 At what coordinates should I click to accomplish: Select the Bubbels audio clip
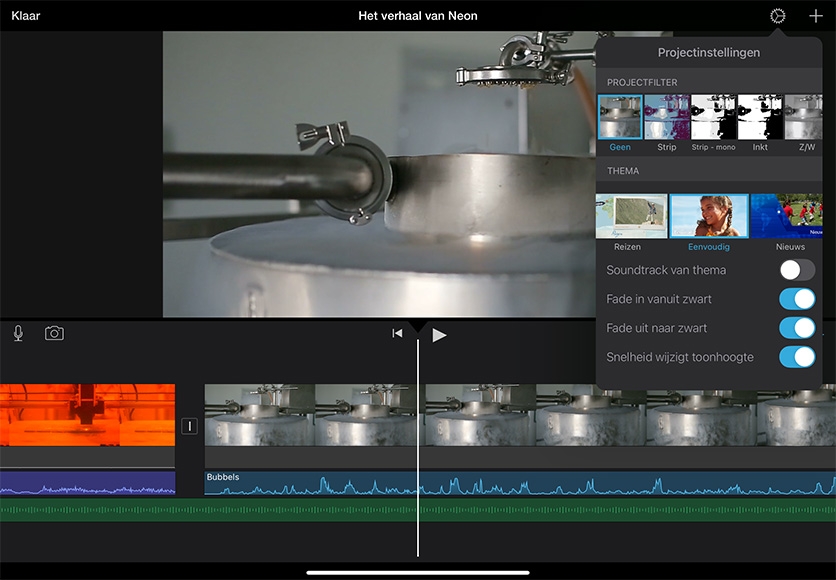520,484
